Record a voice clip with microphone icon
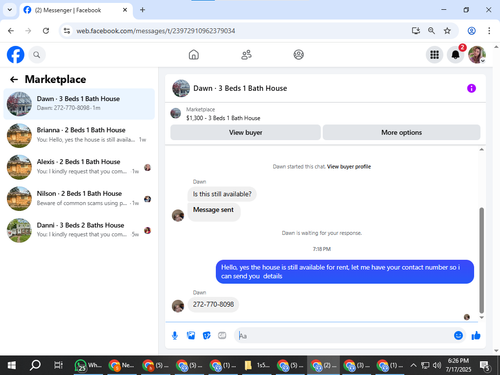Image resolution: width=500 pixels, height=375 pixels. tap(175, 336)
